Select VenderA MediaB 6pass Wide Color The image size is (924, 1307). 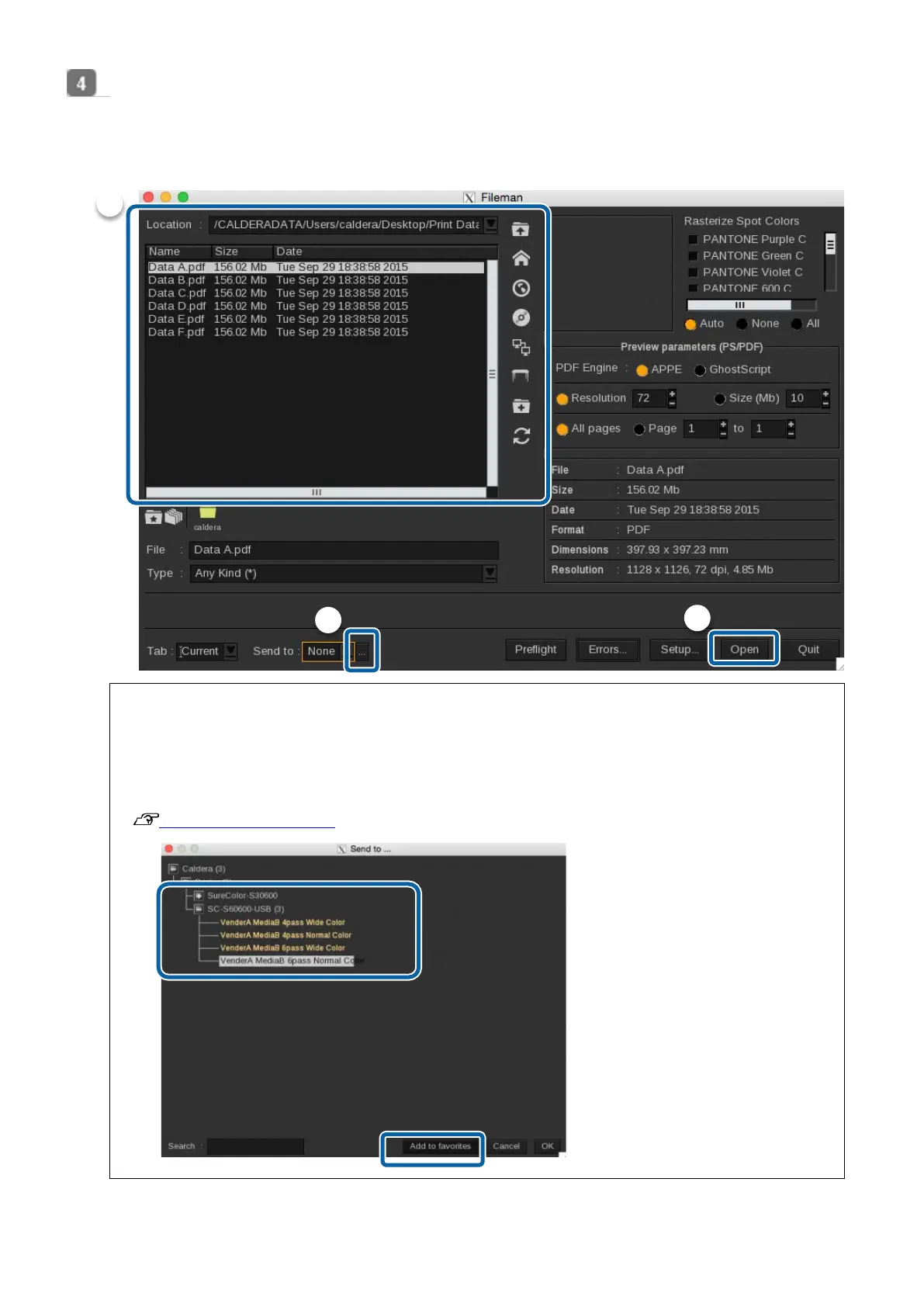coord(282,948)
